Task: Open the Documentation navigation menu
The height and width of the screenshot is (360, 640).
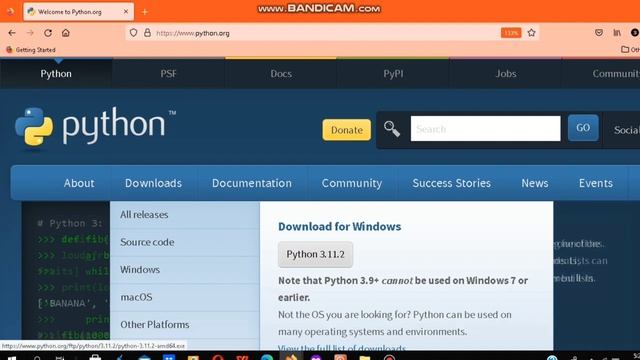Action: (x=251, y=183)
